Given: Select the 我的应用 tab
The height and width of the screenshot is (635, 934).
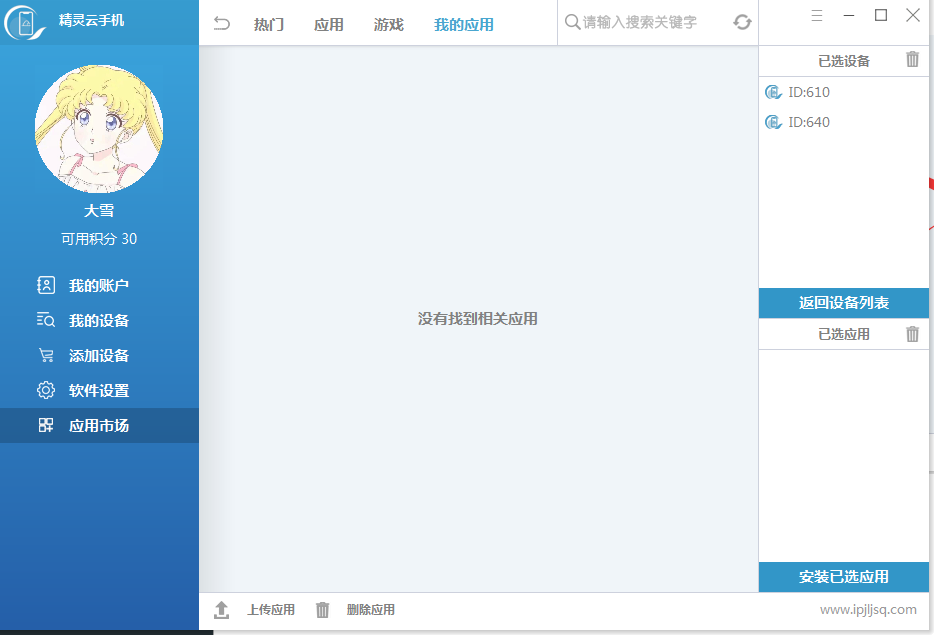Looking at the screenshot, I should click(x=463, y=24).
